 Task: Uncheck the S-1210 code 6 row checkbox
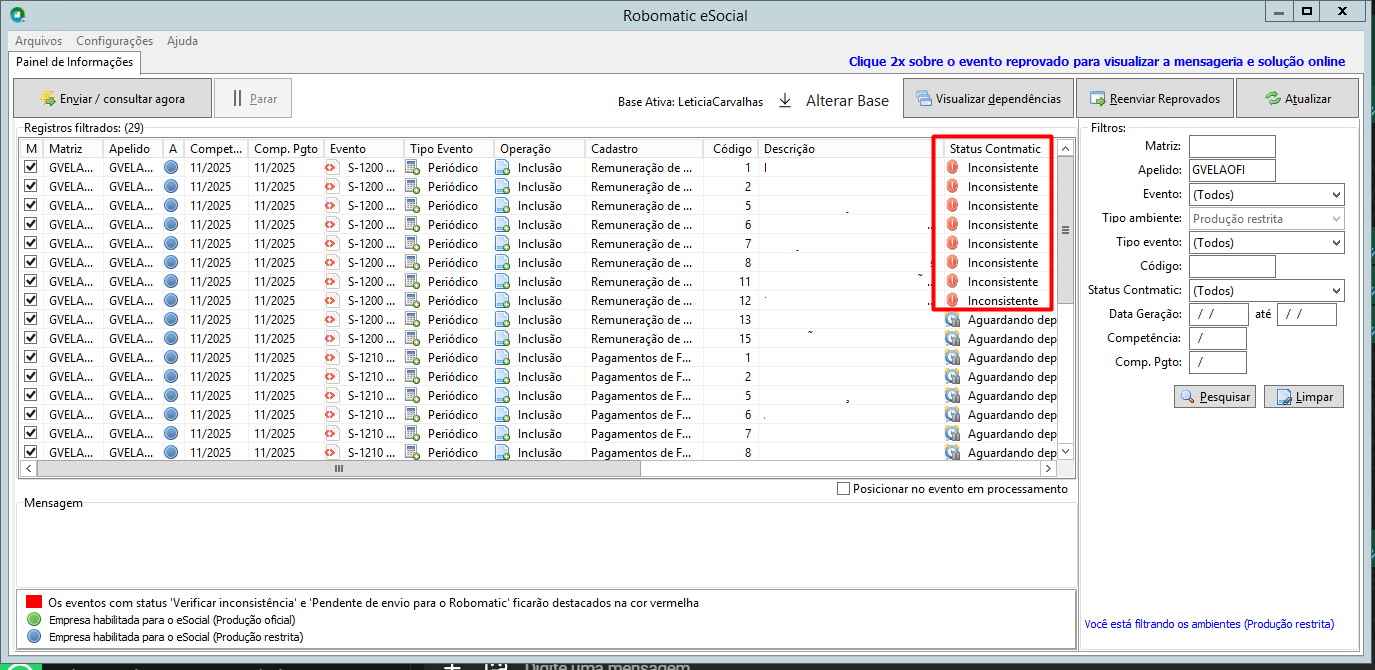pos(31,415)
